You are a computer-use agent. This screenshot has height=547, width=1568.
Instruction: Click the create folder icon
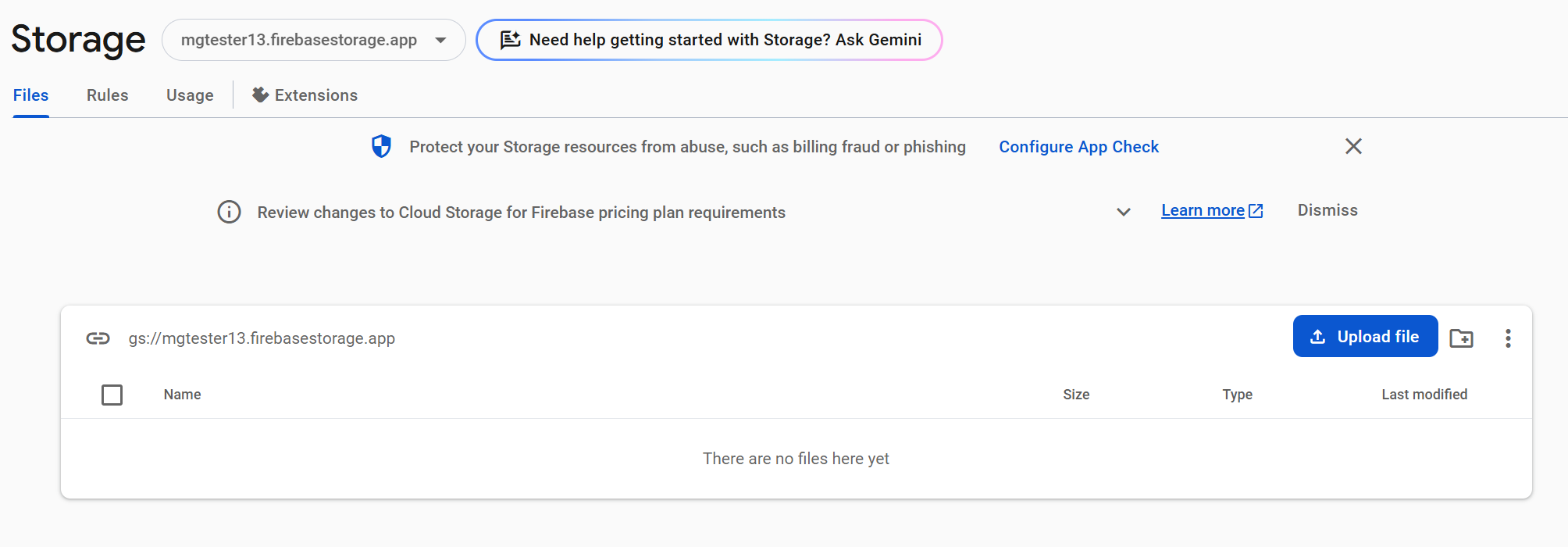click(x=1461, y=338)
